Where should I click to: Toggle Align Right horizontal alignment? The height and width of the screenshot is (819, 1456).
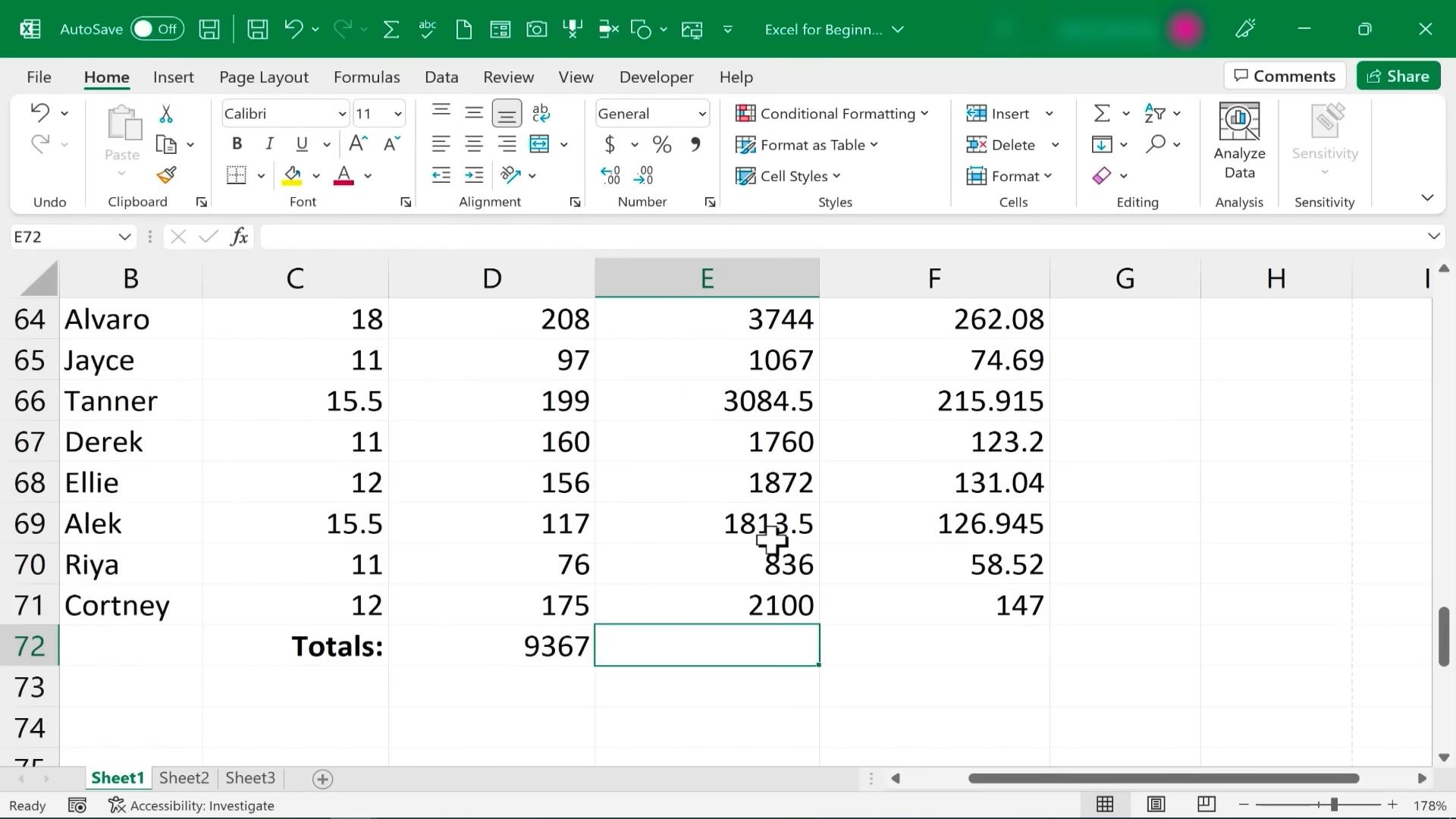click(x=507, y=144)
